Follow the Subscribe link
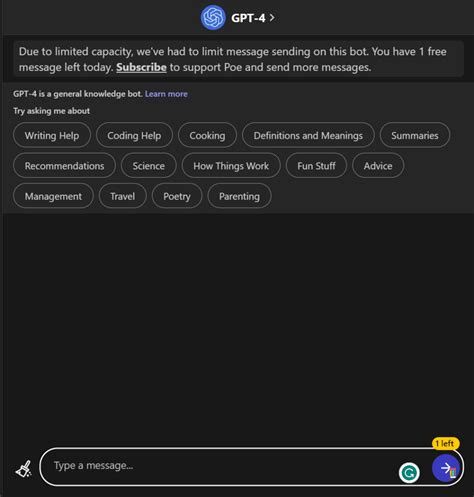 [141, 67]
